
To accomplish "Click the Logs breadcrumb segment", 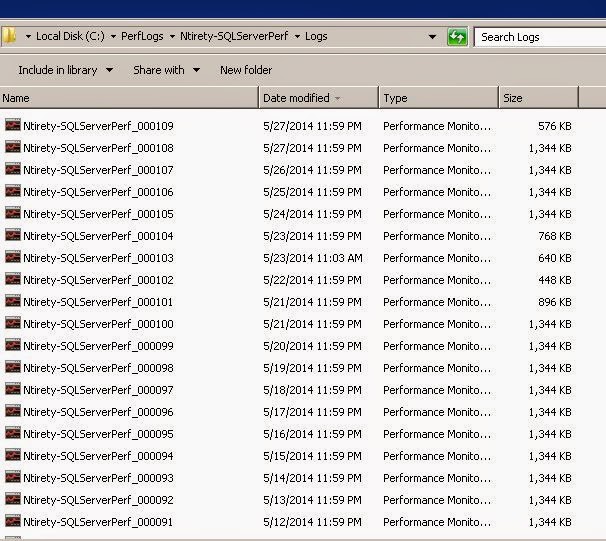I will coord(316,36).
